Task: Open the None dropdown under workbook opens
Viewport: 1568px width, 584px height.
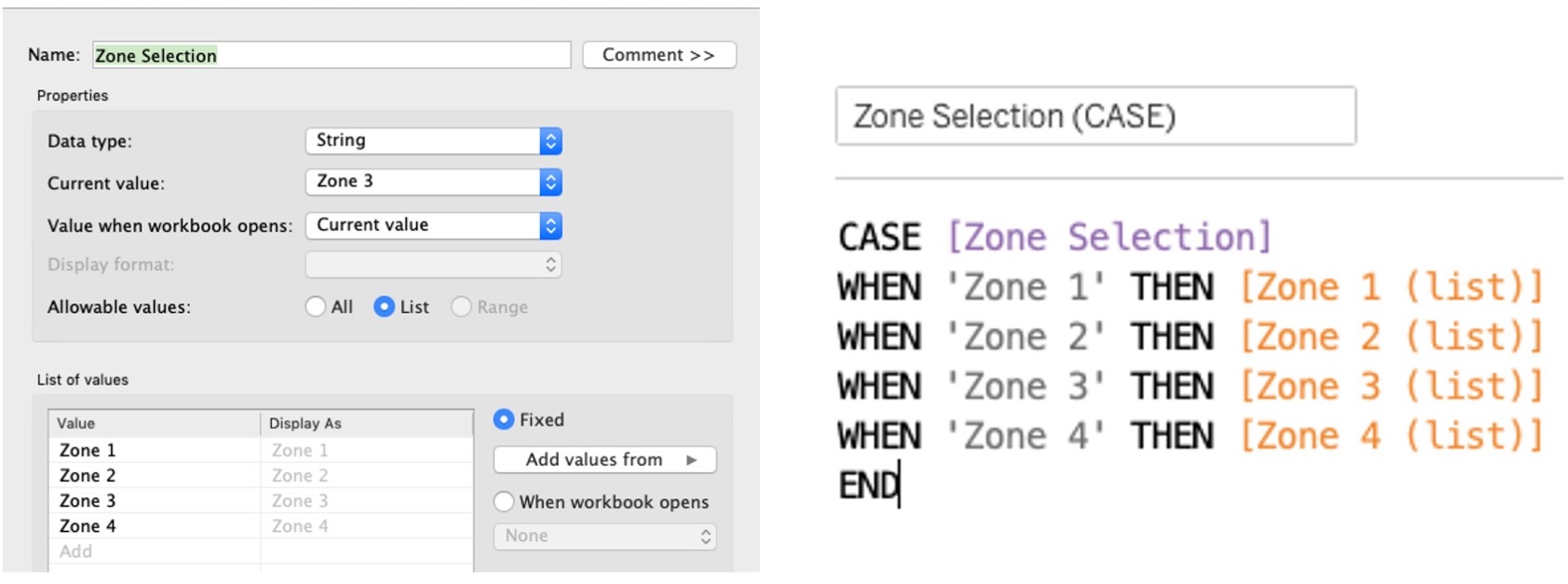Action: (x=604, y=536)
